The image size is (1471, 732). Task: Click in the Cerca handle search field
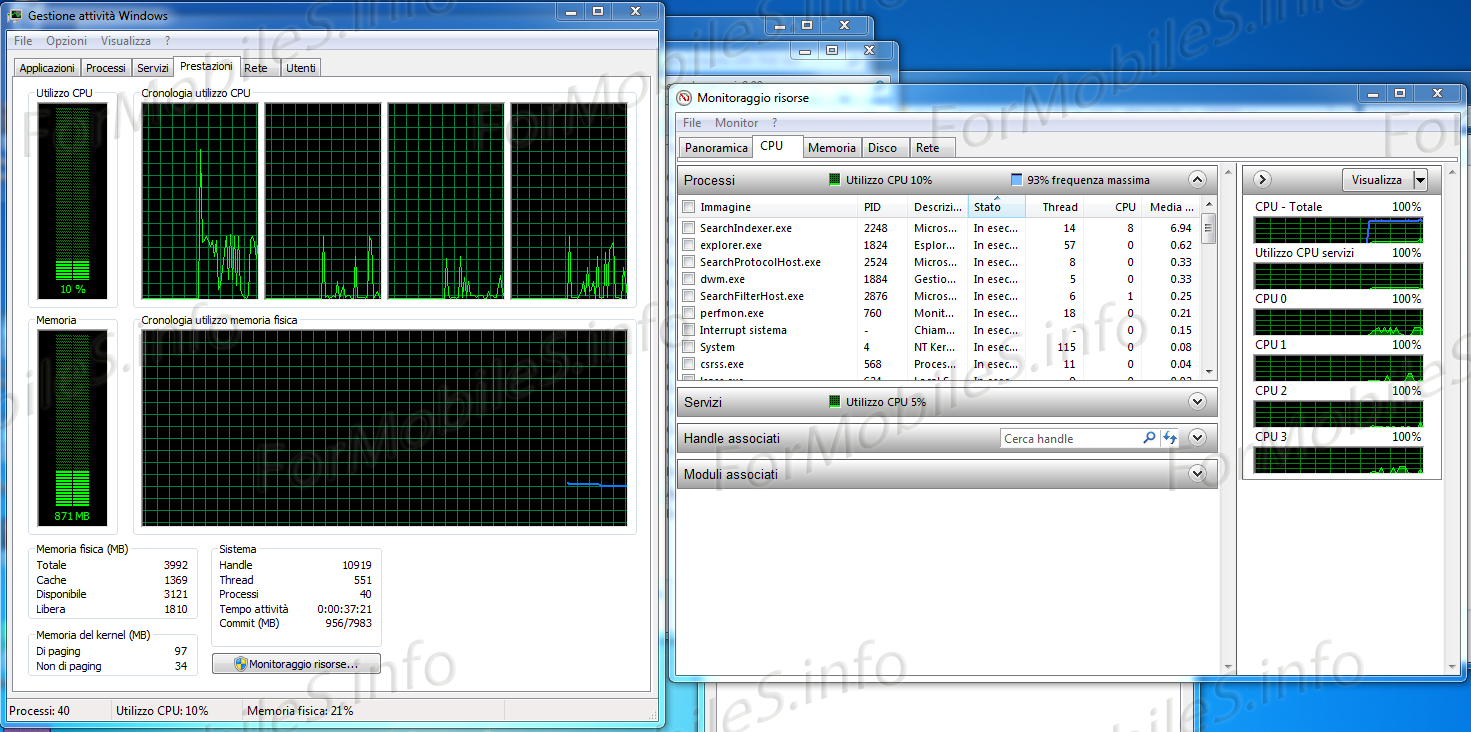click(x=1070, y=438)
